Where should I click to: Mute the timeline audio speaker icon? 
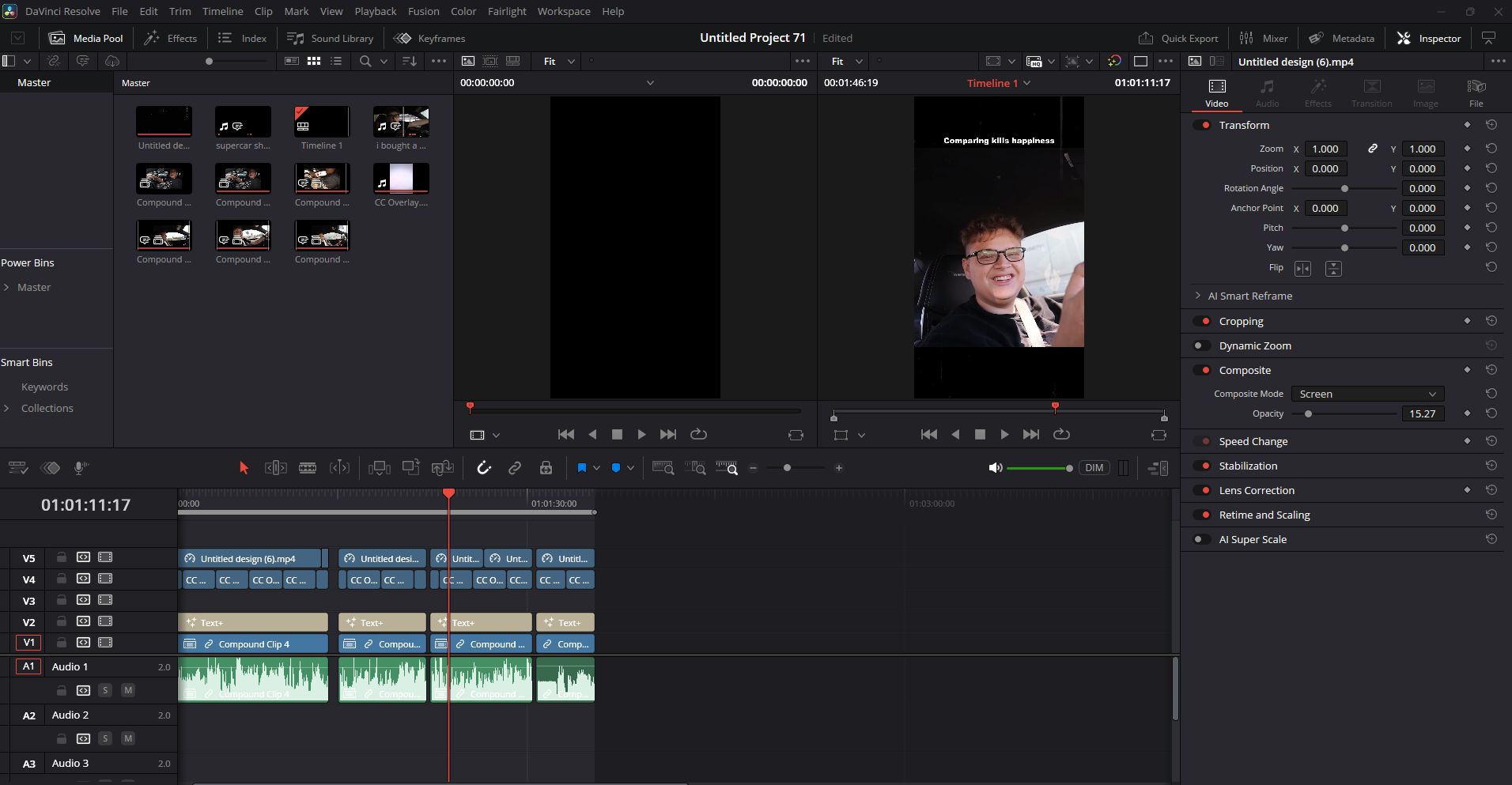[x=996, y=468]
